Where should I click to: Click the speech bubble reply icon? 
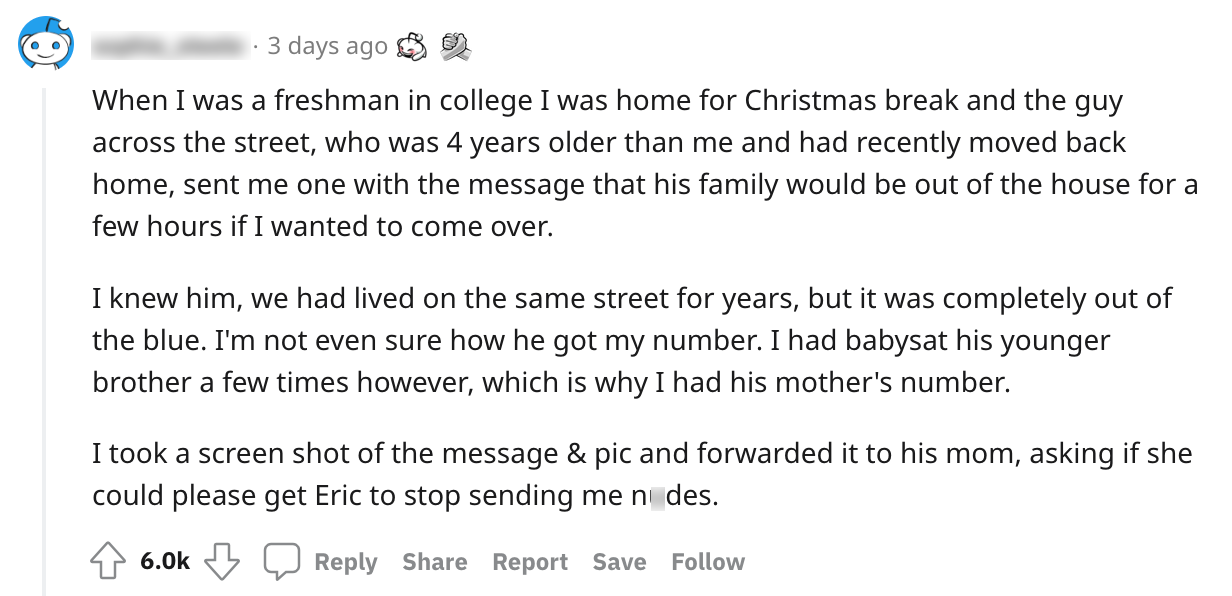281,562
